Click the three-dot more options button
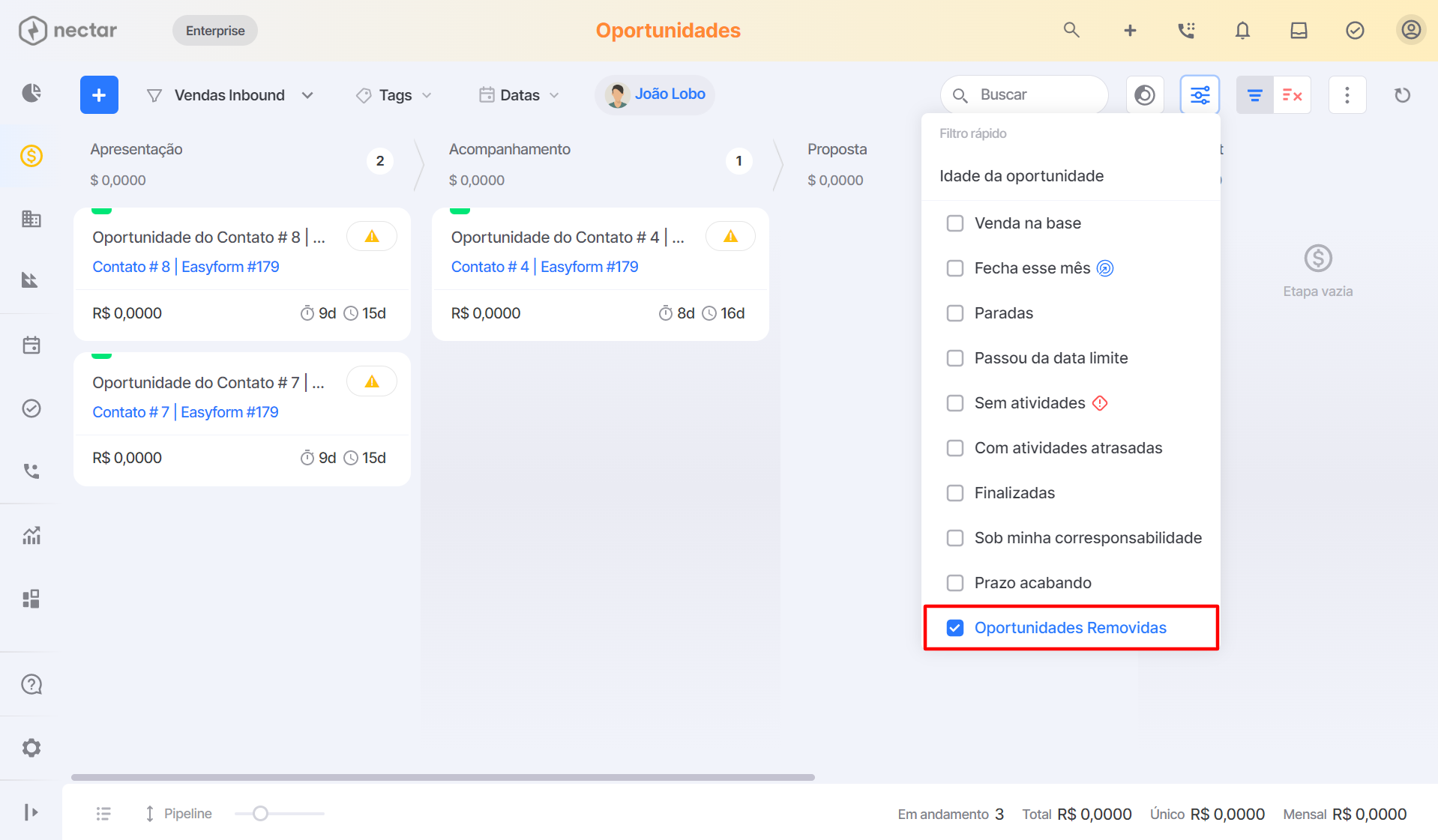 (x=1347, y=95)
